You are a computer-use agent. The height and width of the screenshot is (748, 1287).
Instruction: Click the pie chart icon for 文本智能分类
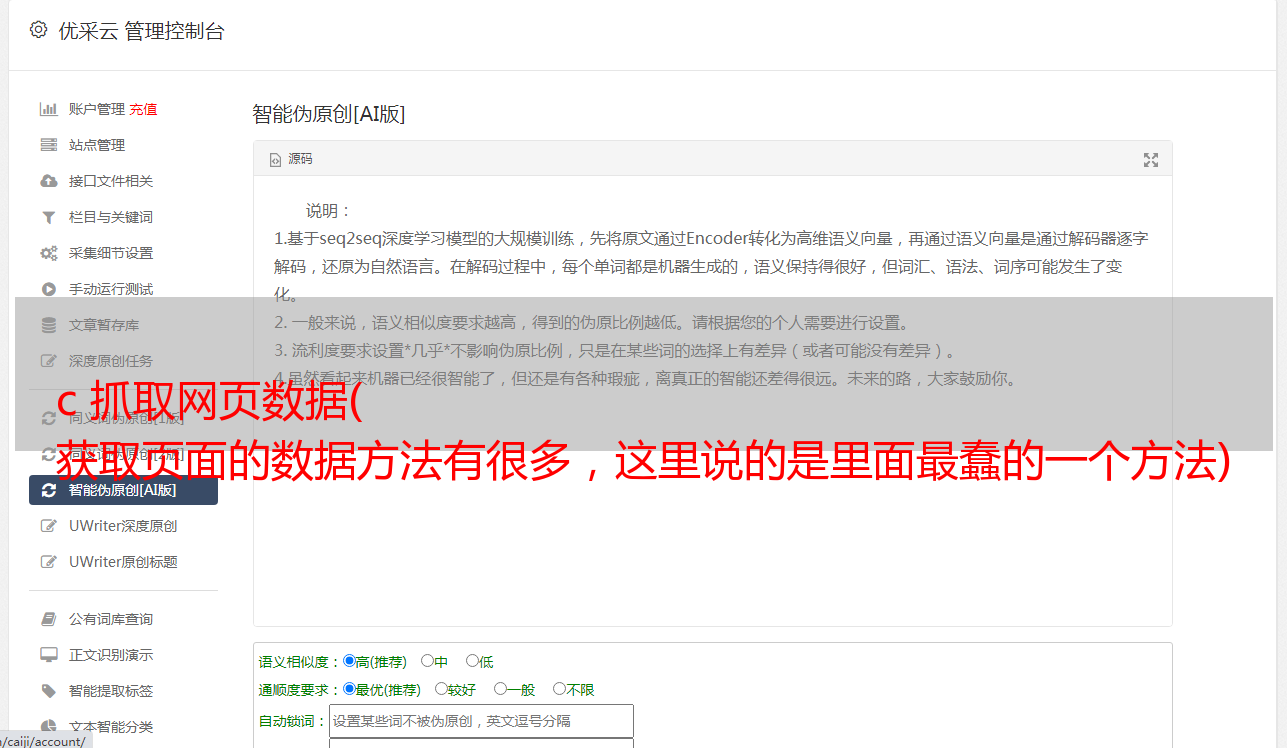click(x=48, y=727)
